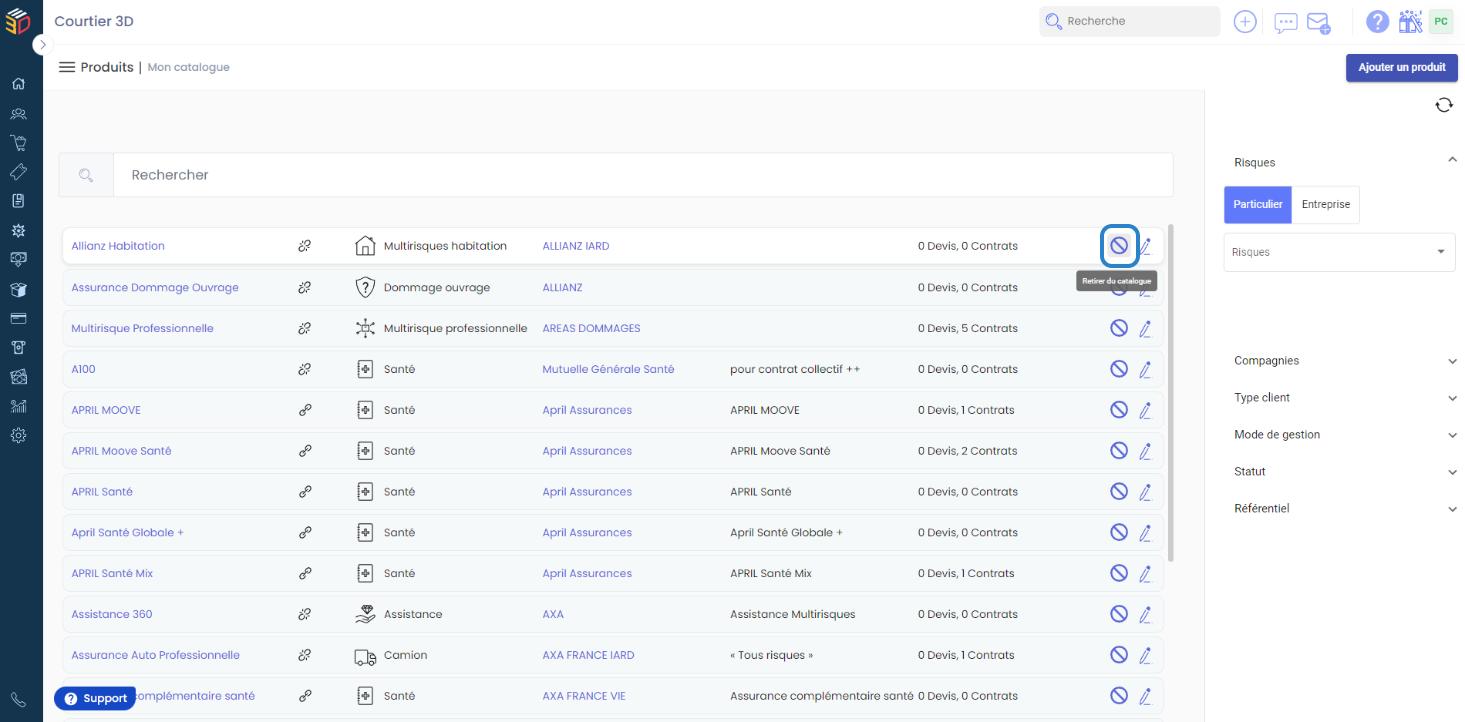Click the plus circle icon in the header
The image size is (1465, 722).
tap(1245, 22)
